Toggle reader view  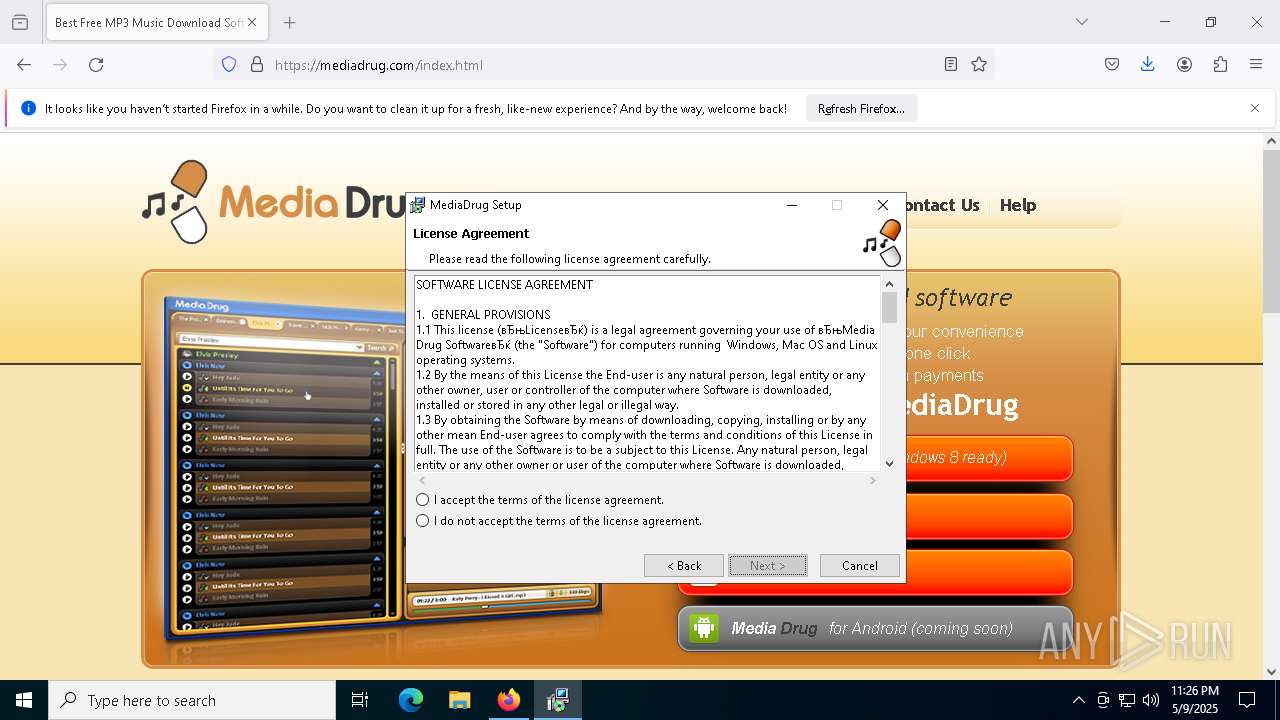tap(951, 65)
